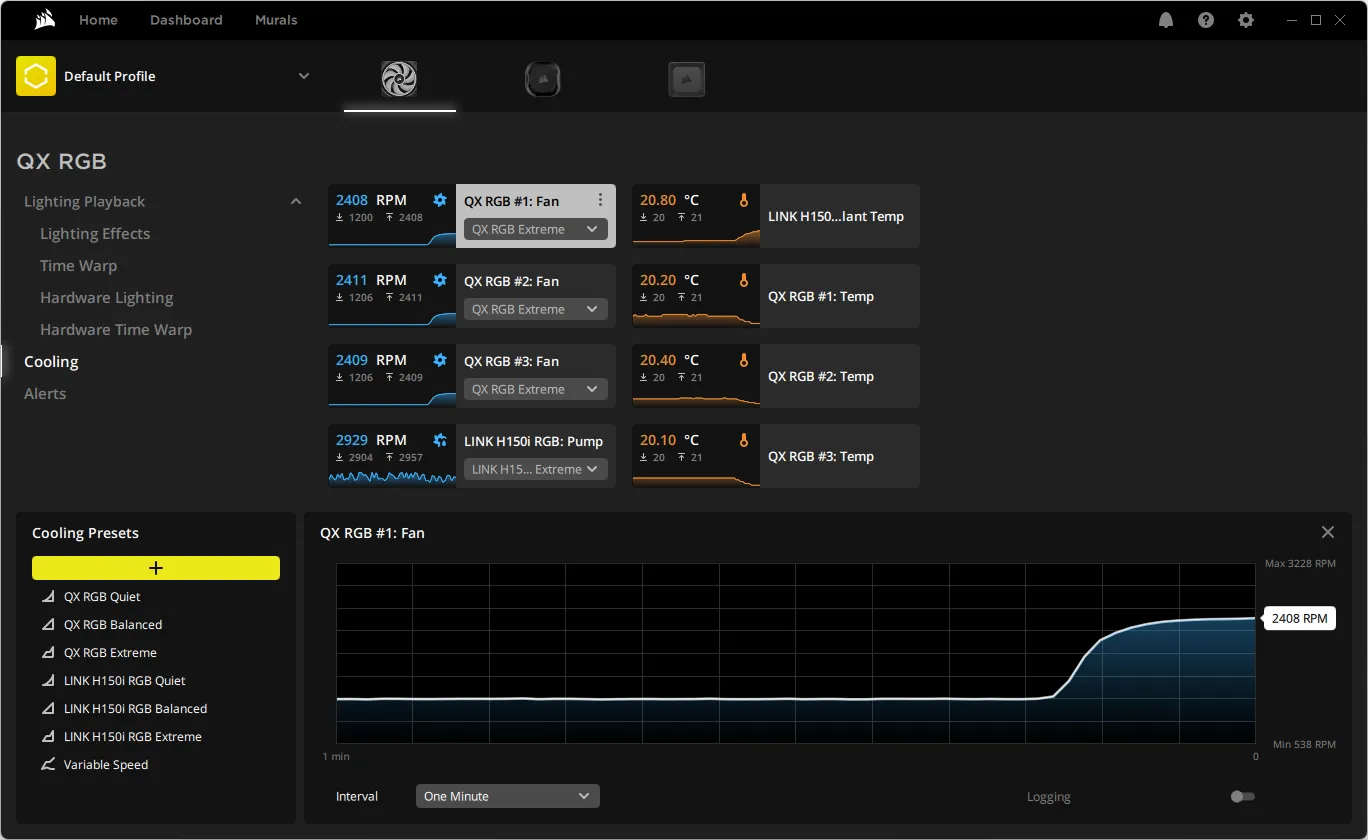Click the QX RGB #3: Fan title
The image size is (1368, 840).
(511, 361)
